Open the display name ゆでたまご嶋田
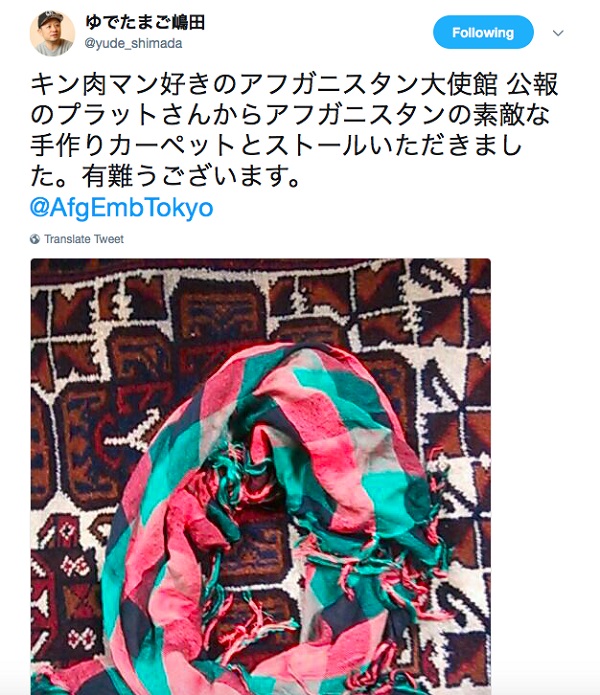The height and width of the screenshot is (695, 600). coord(145,22)
